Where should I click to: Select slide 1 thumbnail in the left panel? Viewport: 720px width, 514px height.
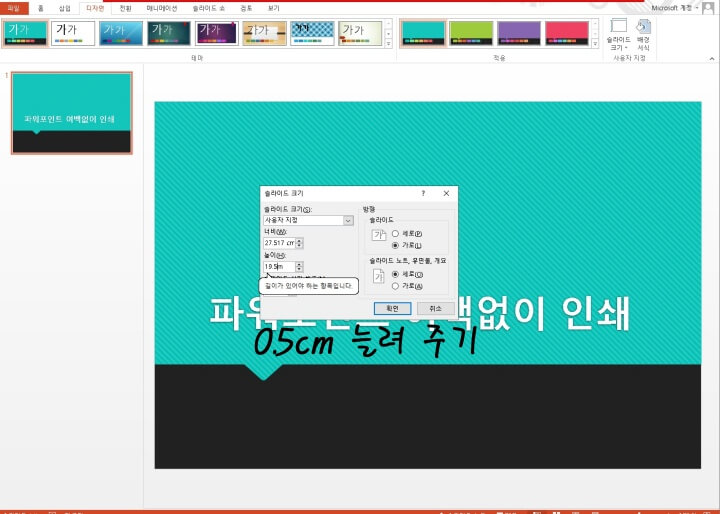click(x=72, y=113)
